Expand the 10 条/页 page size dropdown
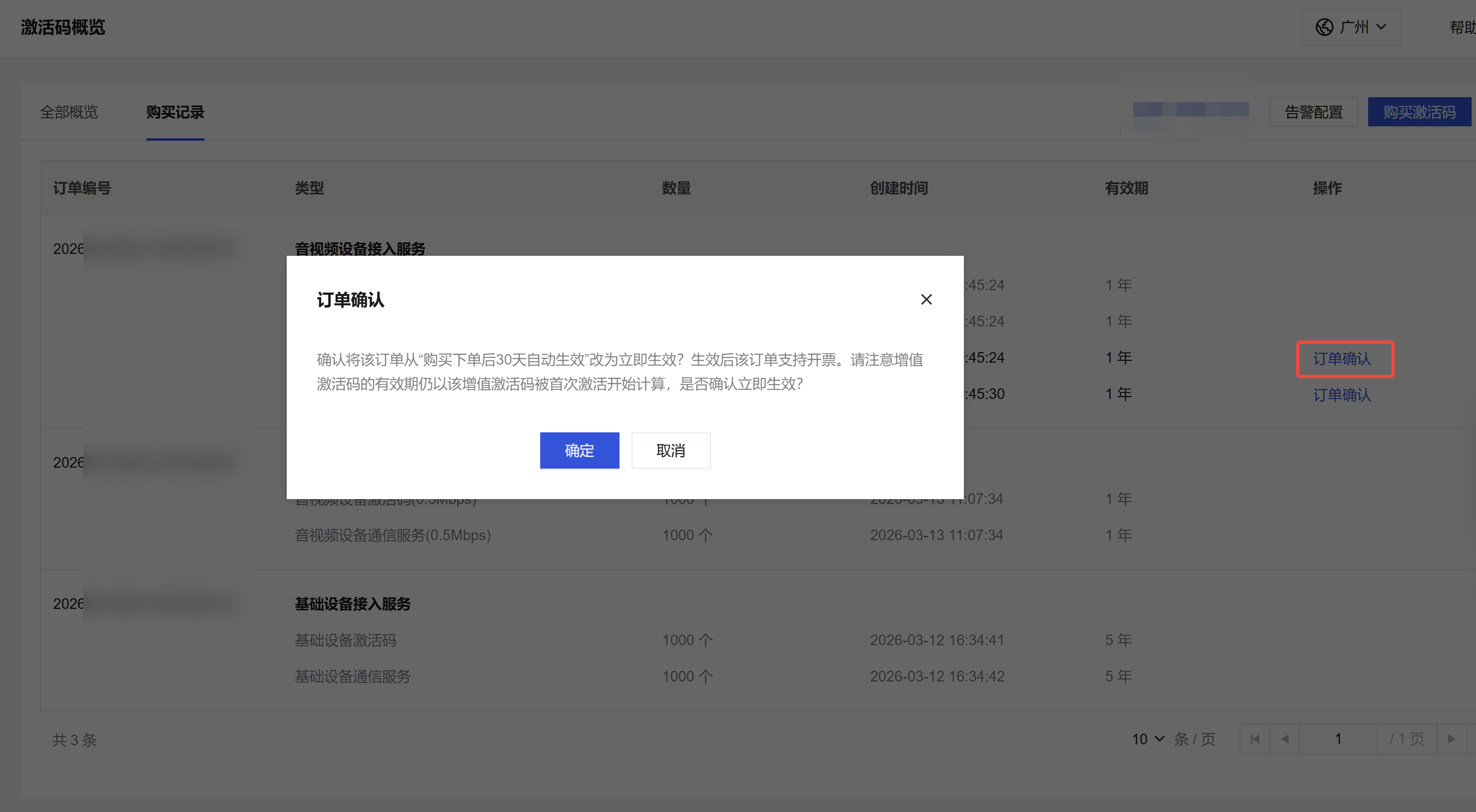This screenshot has width=1476, height=812. (1148, 738)
